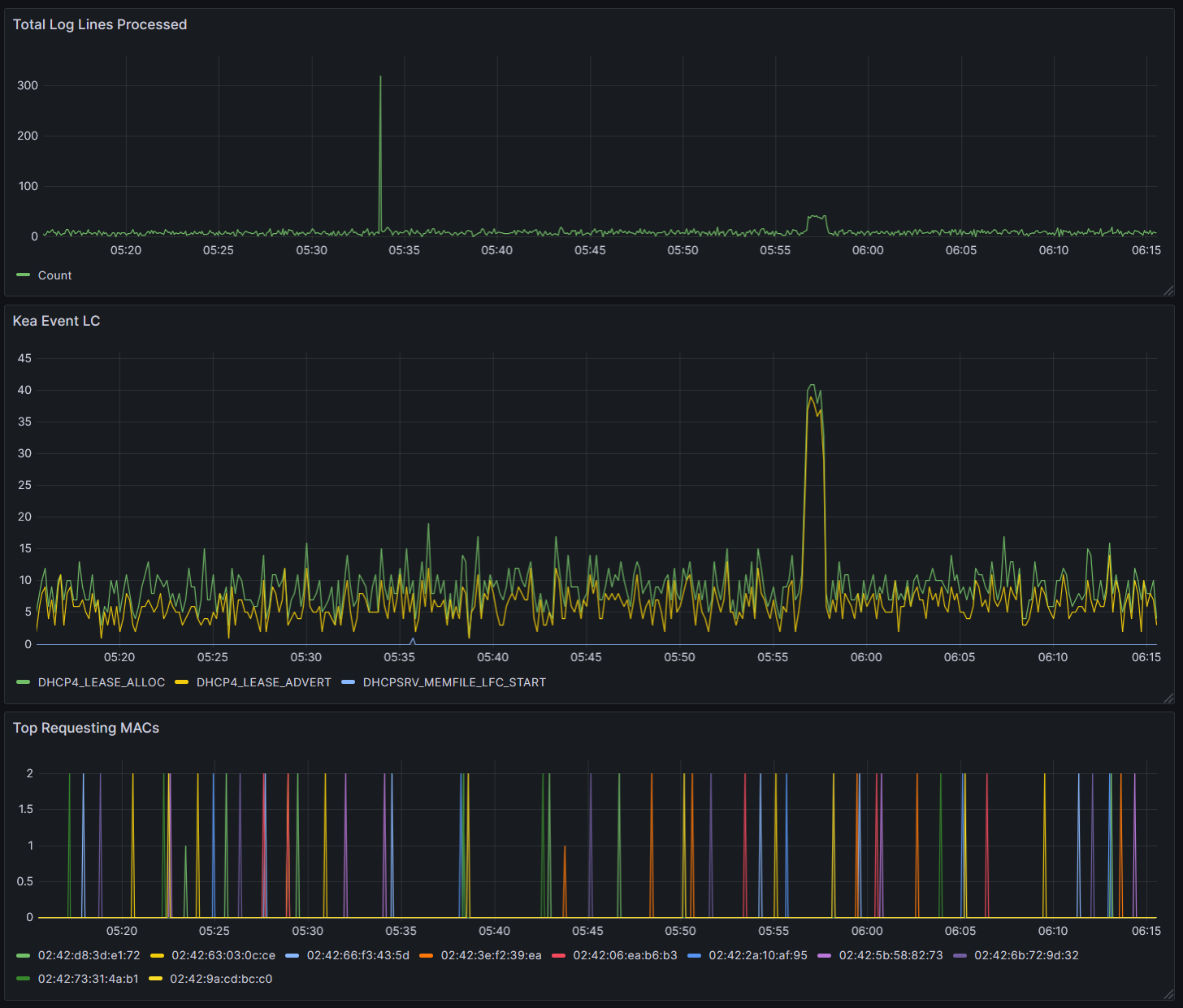Image resolution: width=1183 pixels, height=1008 pixels.
Task: Toggle MAC 02:42:66:f3:43:5d legend entry
Action: 358,955
